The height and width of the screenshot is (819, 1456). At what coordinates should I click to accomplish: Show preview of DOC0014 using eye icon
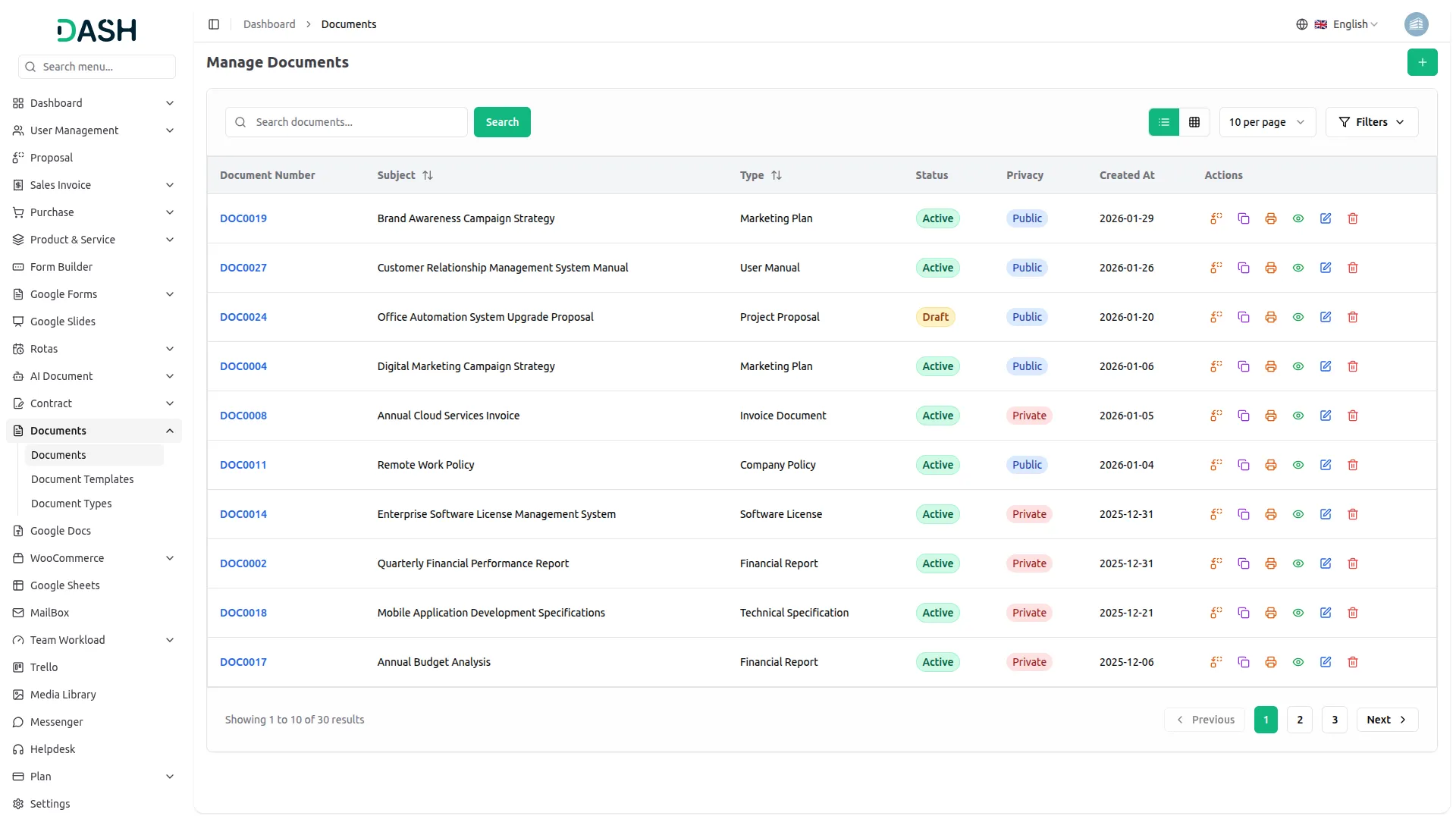point(1298,514)
